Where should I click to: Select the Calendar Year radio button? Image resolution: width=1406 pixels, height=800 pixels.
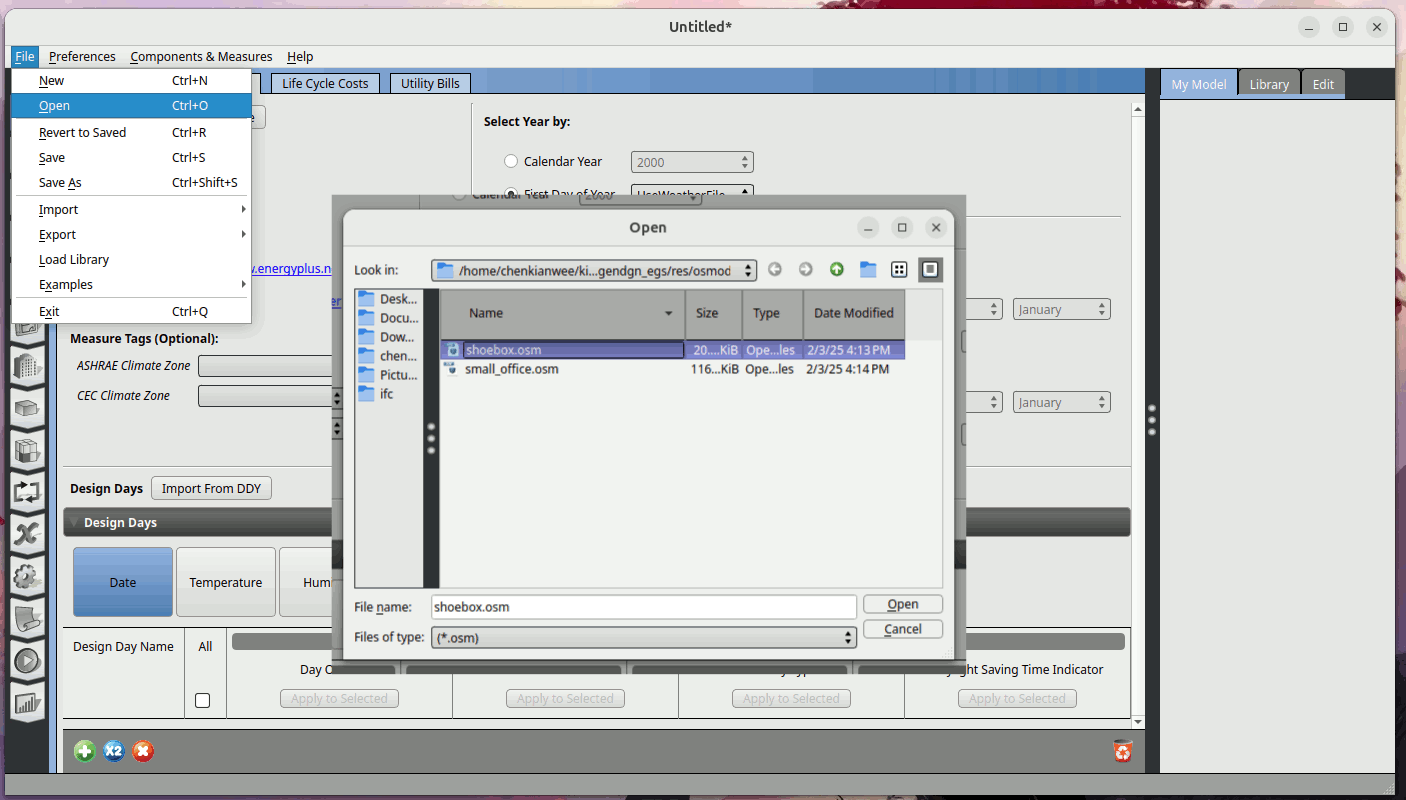[x=511, y=161]
